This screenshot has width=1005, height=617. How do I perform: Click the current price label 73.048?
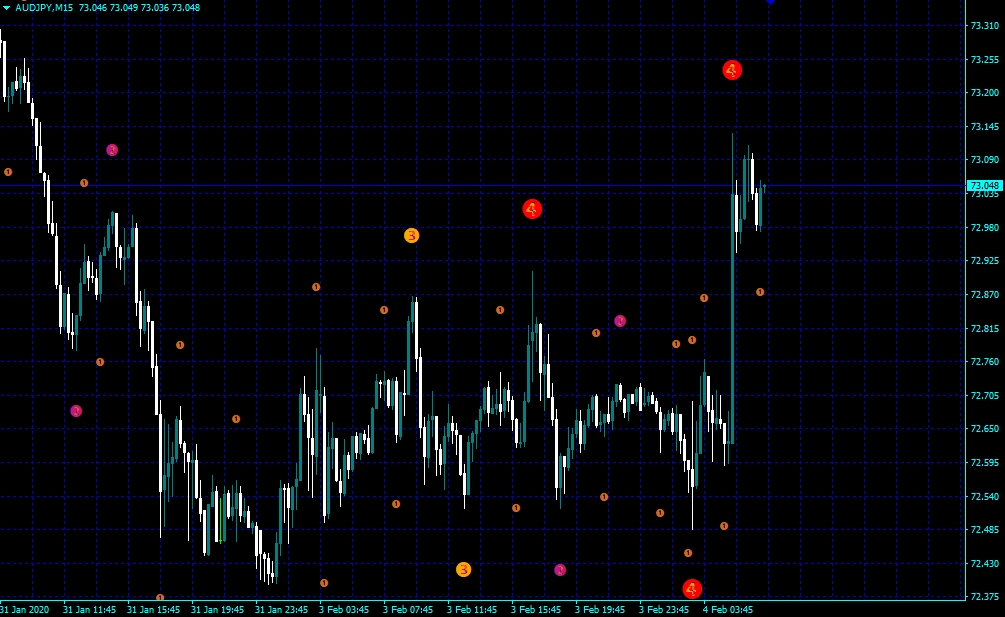pos(984,186)
